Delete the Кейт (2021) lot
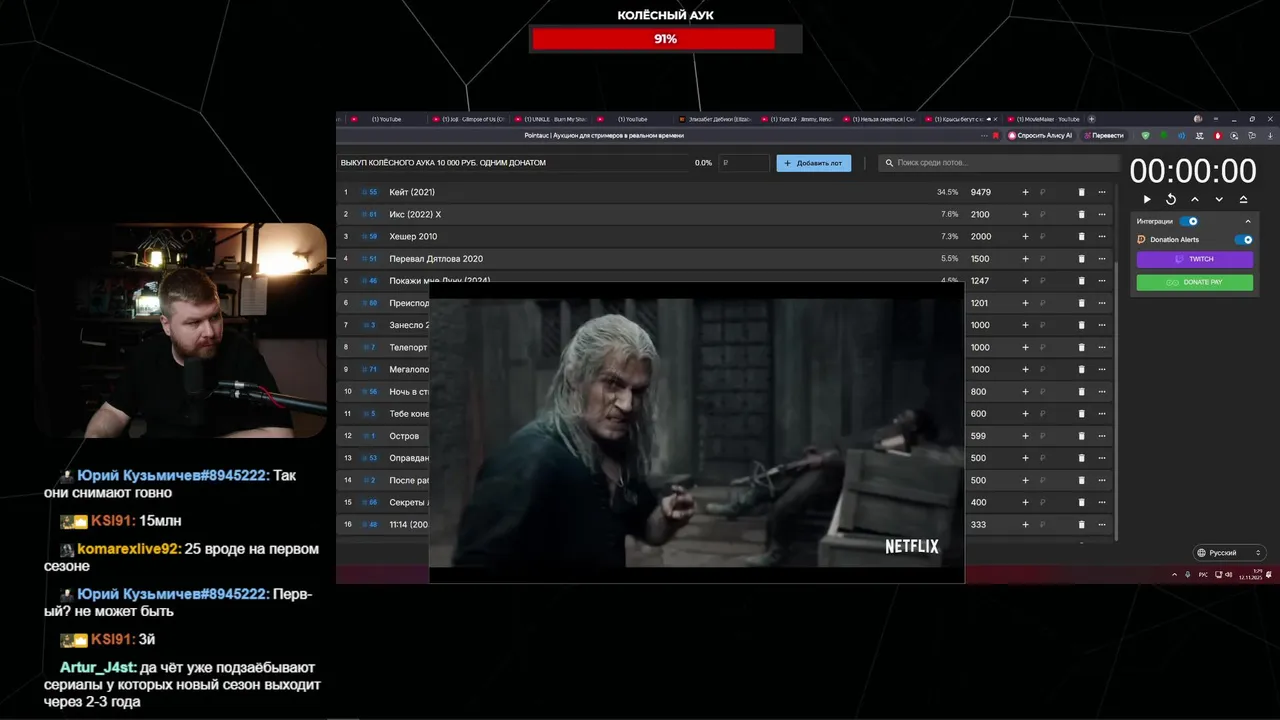Screen dimensions: 1280x720 [x=1081, y=192]
